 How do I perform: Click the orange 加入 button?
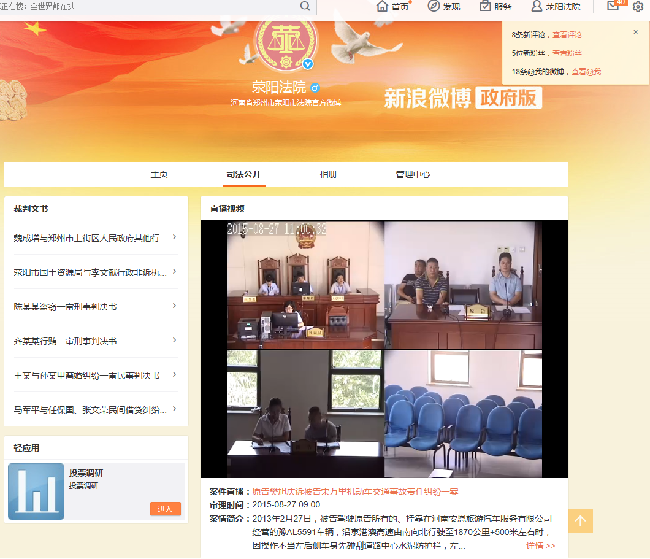[165, 509]
